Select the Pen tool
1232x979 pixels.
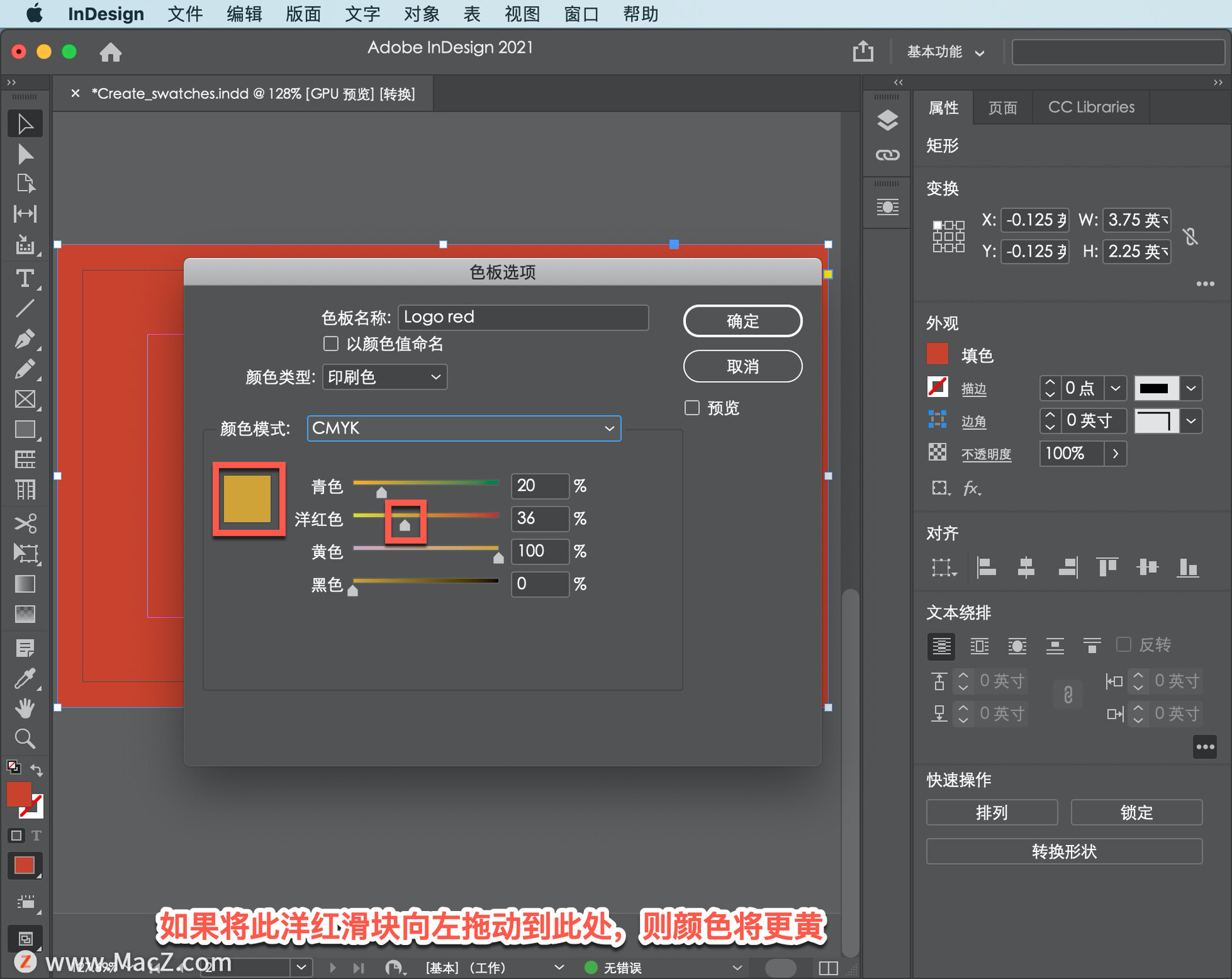(x=24, y=339)
